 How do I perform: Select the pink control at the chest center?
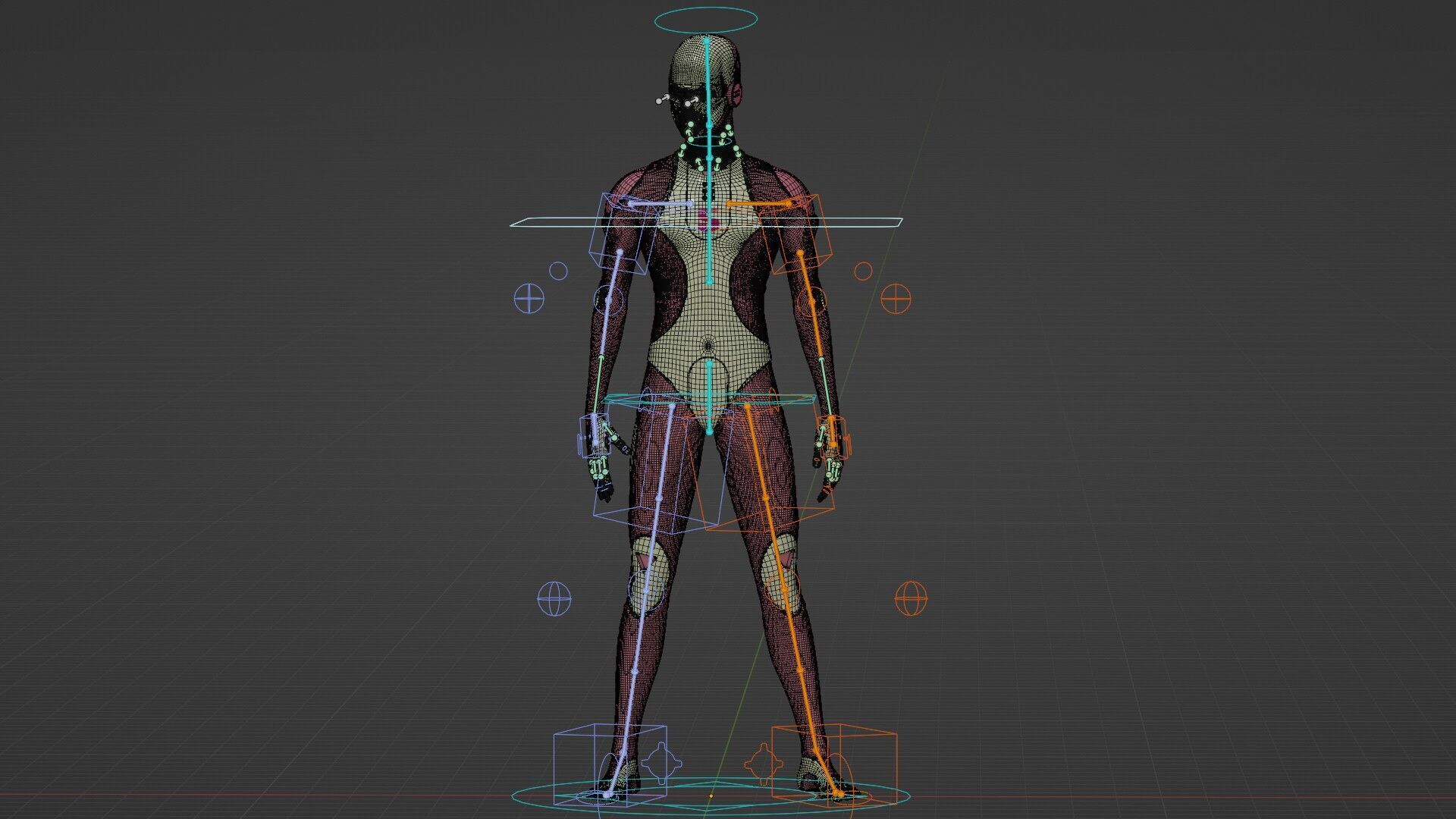(x=710, y=219)
